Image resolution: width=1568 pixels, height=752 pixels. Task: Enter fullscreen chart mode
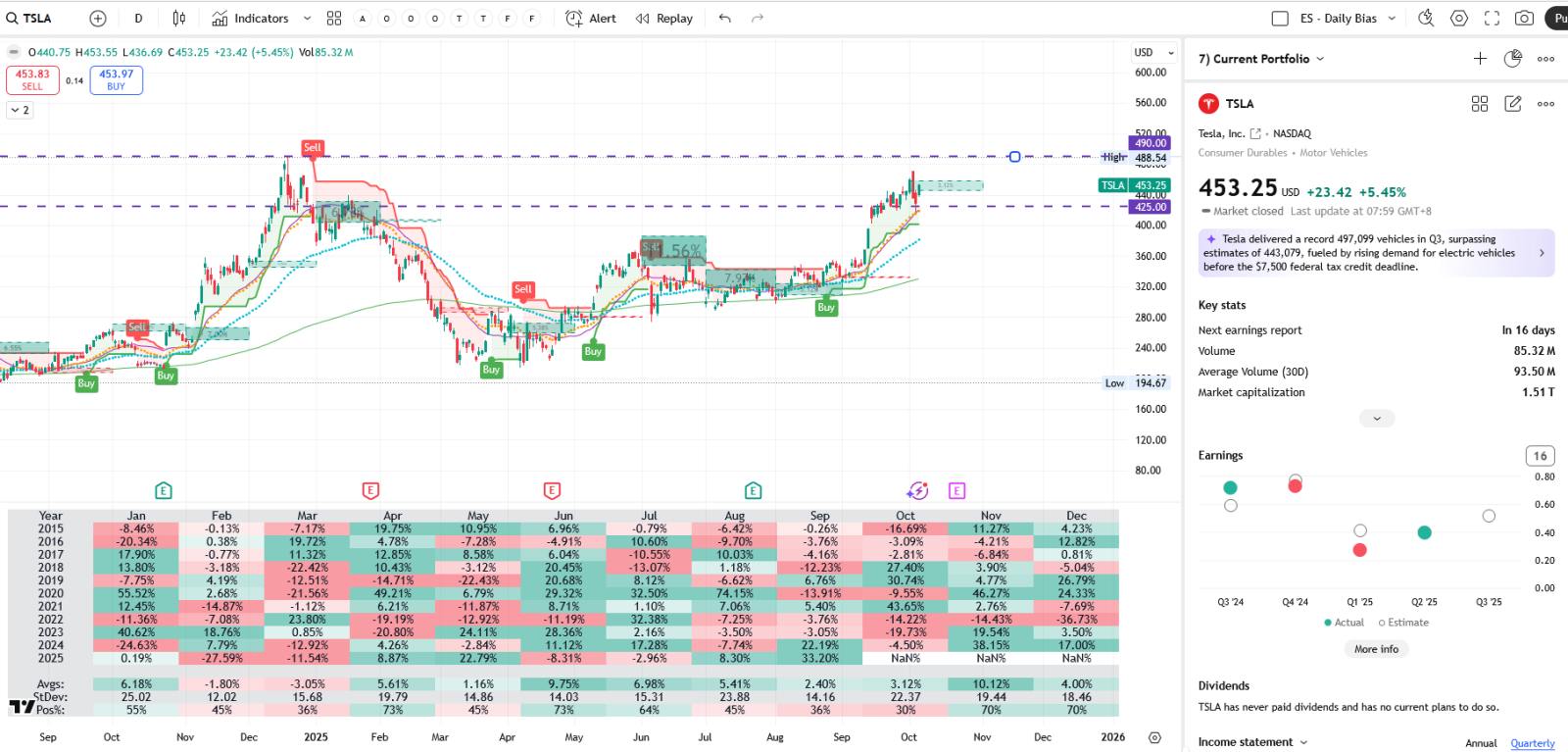point(1492,19)
